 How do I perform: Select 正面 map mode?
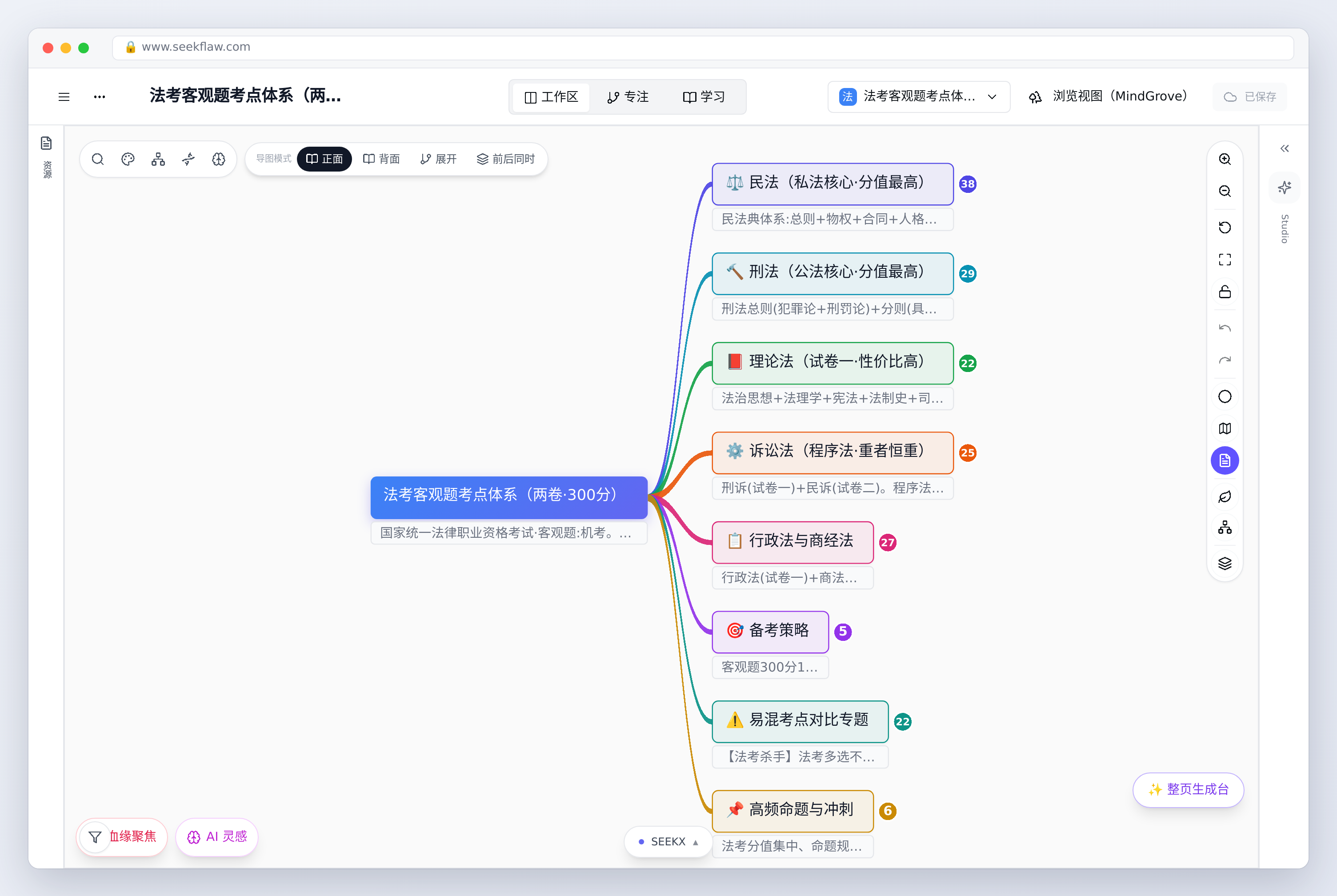pyautogui.click(x=324, y=159)
